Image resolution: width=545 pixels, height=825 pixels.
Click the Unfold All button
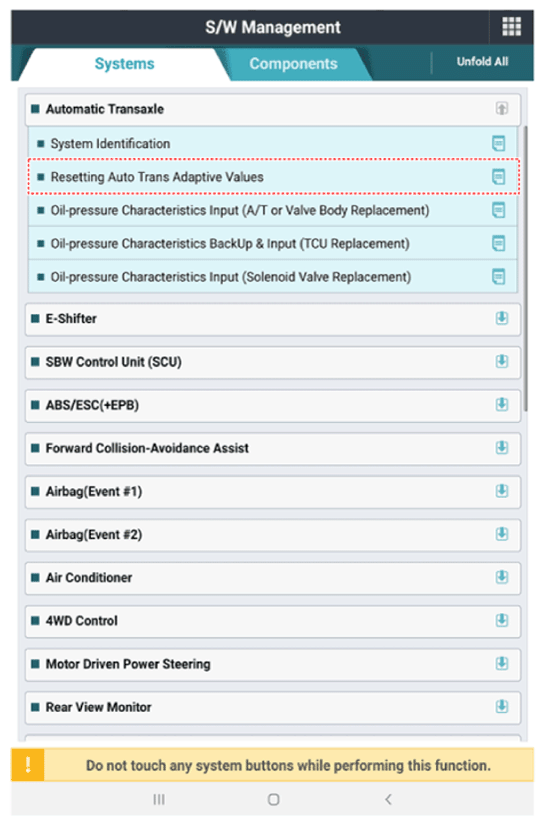click(482, 62)
